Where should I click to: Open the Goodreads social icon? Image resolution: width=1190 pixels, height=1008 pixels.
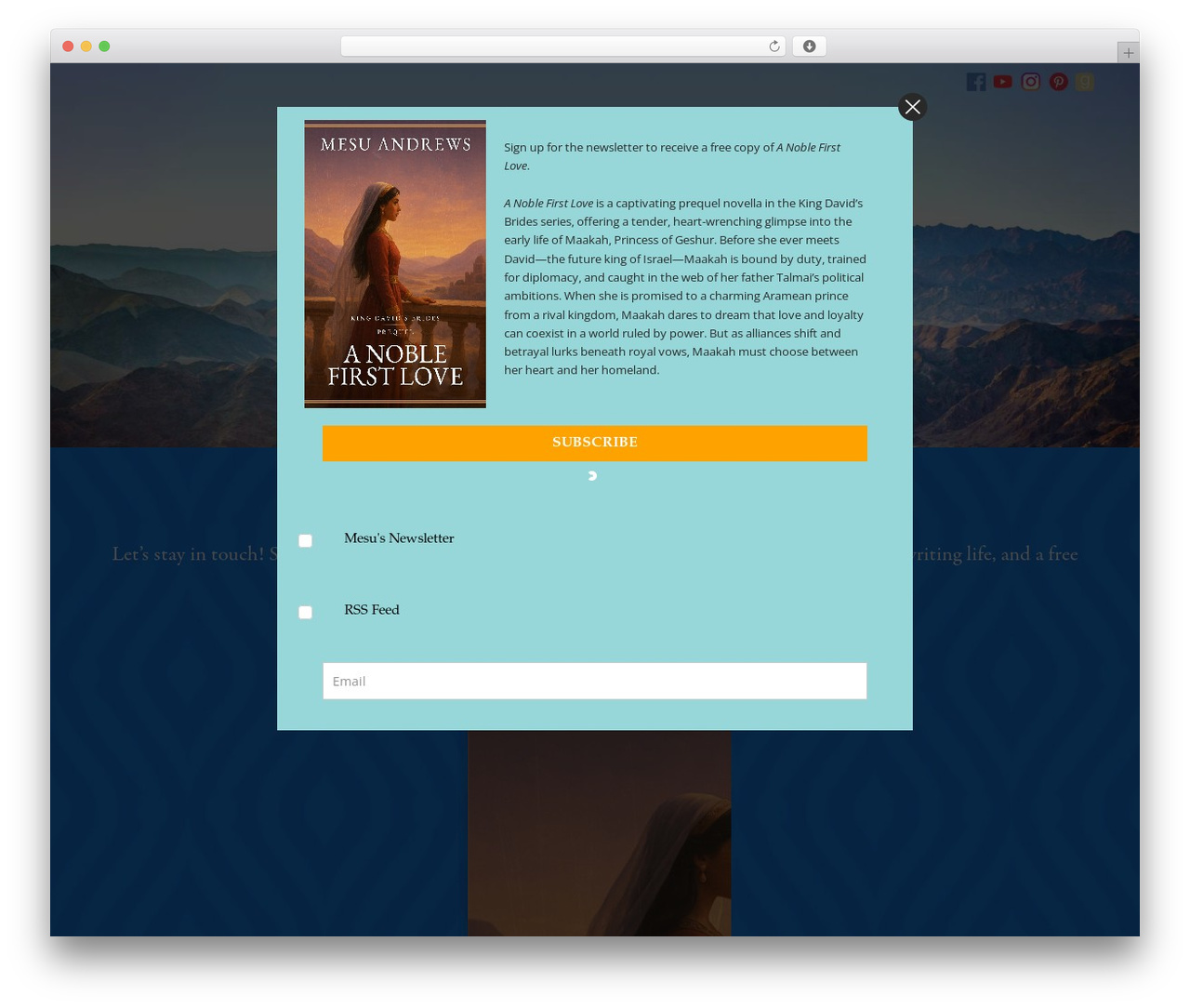pos(1085,82)
